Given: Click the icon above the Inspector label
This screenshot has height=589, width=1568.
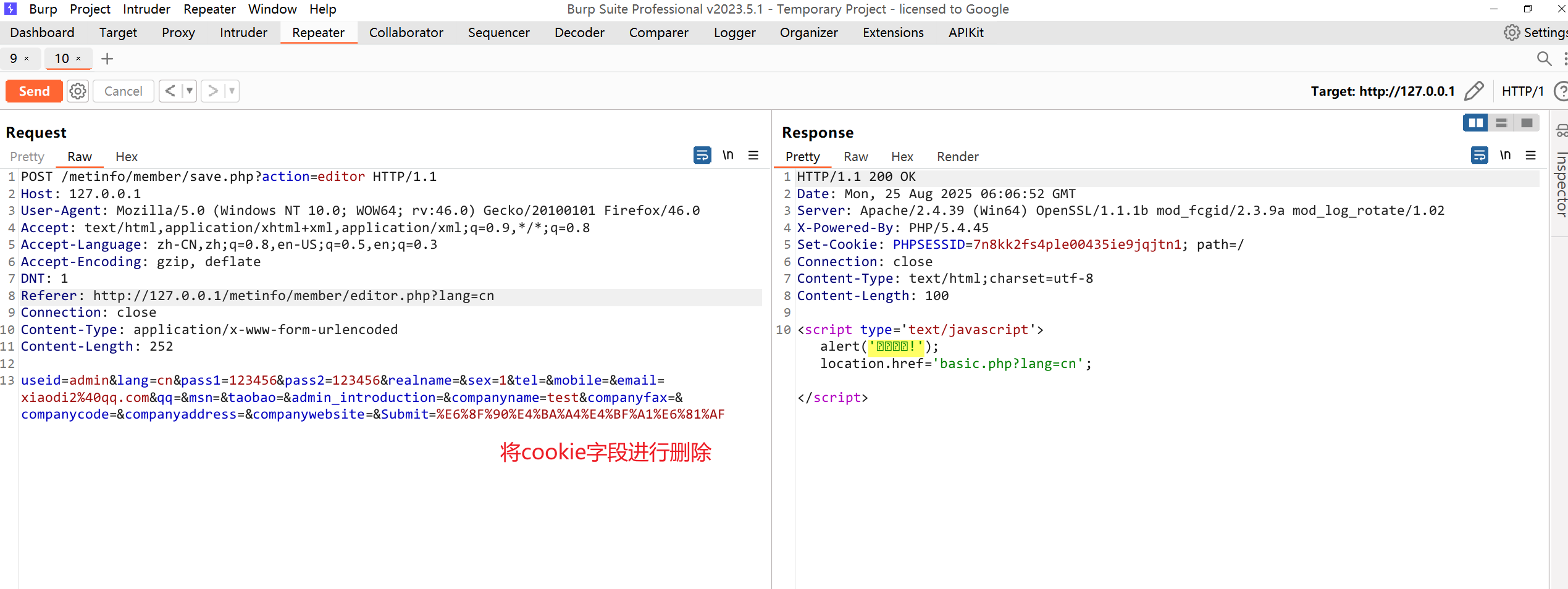Looking at the screenshot, I should (1562, 130).
